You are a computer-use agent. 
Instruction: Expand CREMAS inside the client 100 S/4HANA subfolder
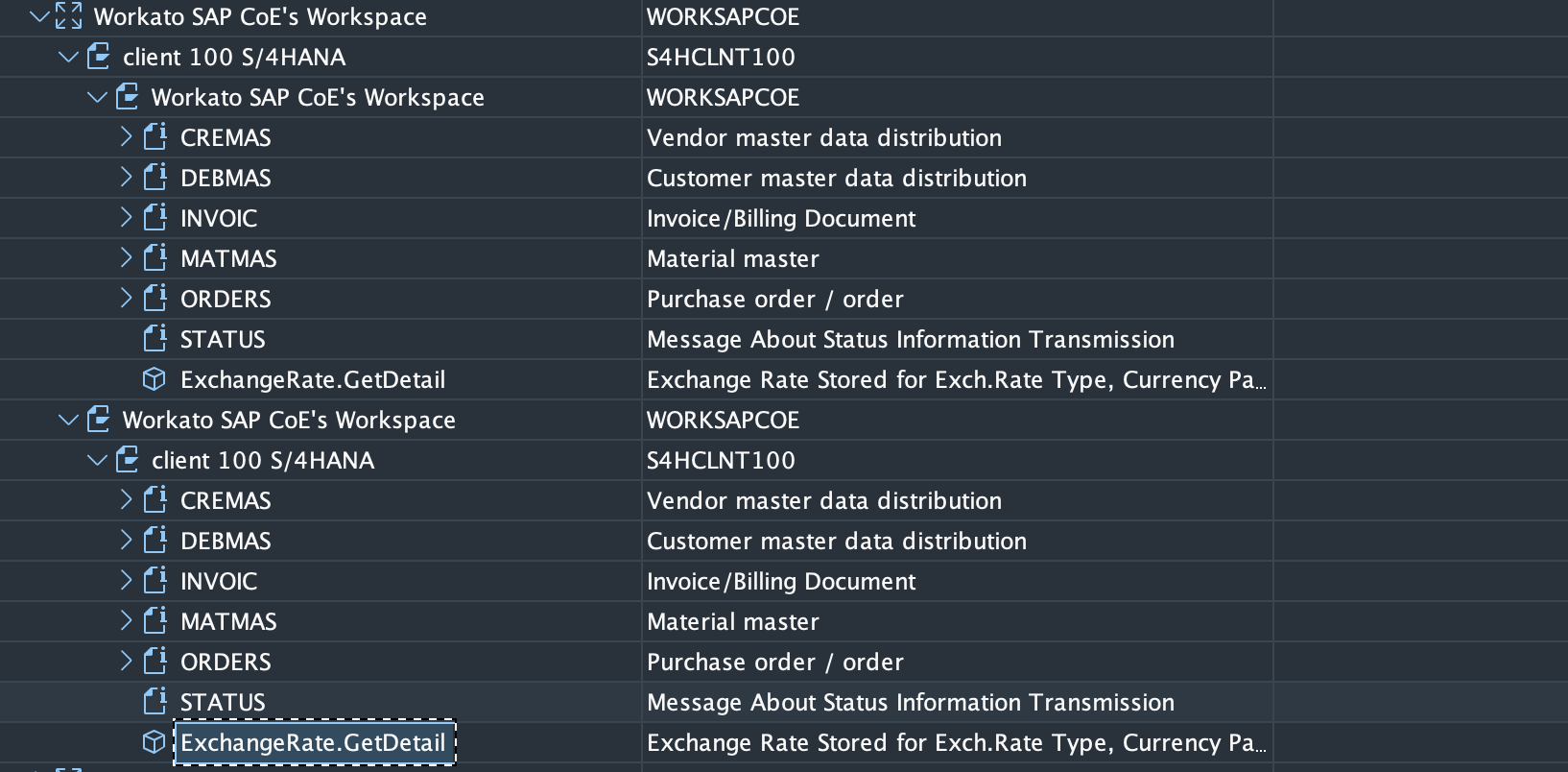[x=126, y=500]
